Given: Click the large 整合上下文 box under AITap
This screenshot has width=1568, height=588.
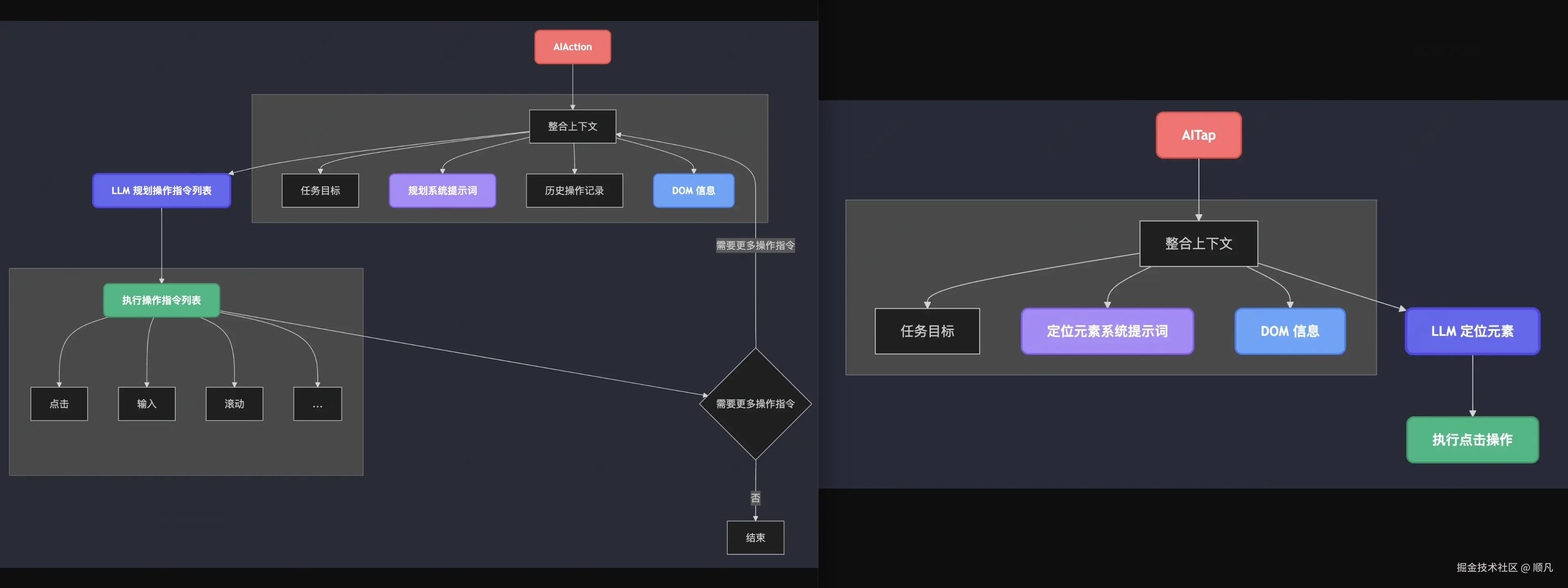Looking at the screenshot, I should 1198,243.
